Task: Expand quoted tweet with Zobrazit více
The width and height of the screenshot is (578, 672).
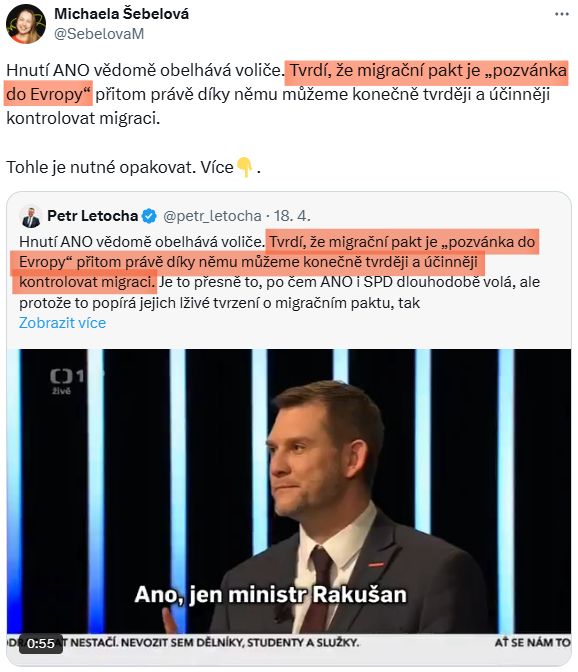Action: click(62, 323)
